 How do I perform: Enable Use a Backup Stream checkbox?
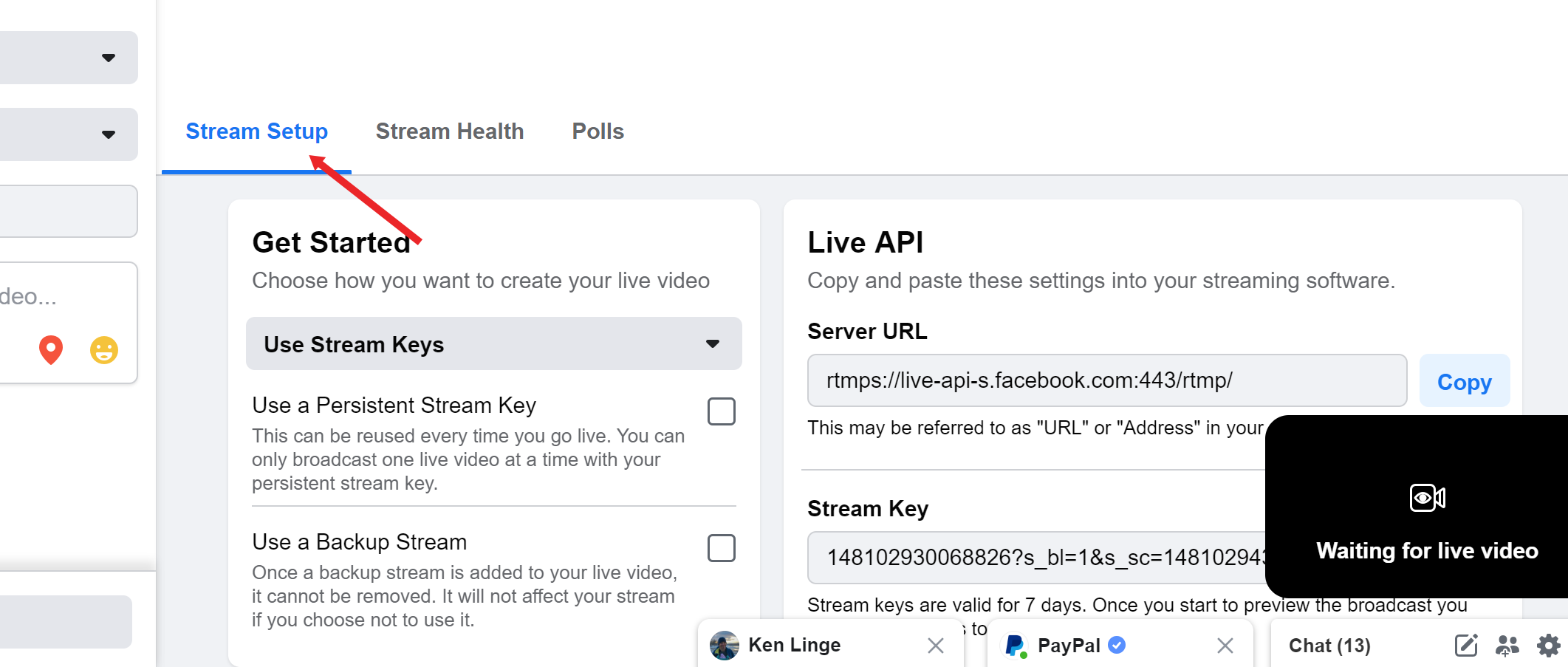tap(721, 548)
